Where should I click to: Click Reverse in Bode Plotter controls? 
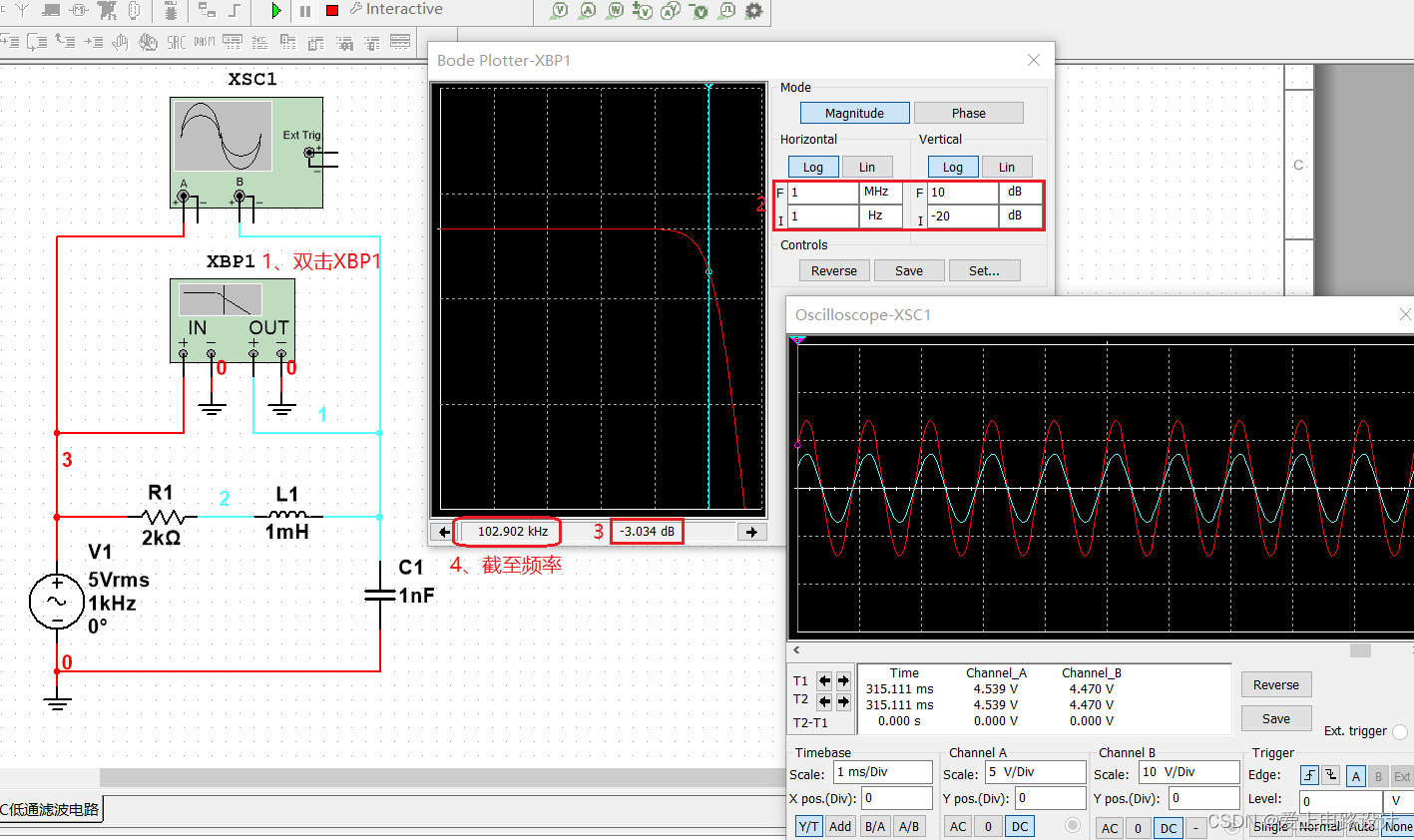tap(834, 270)
